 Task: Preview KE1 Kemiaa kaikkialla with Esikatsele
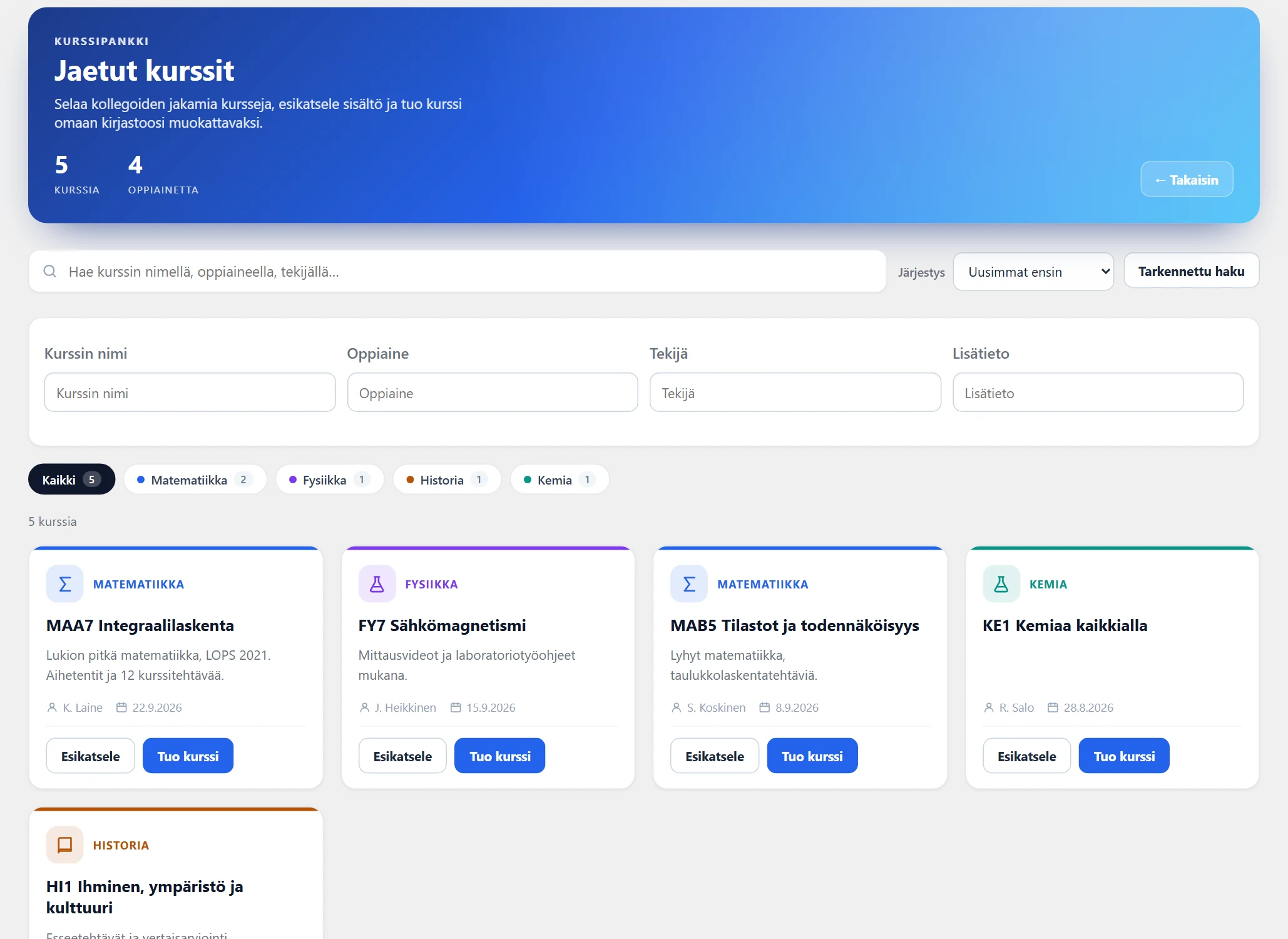1027,756
